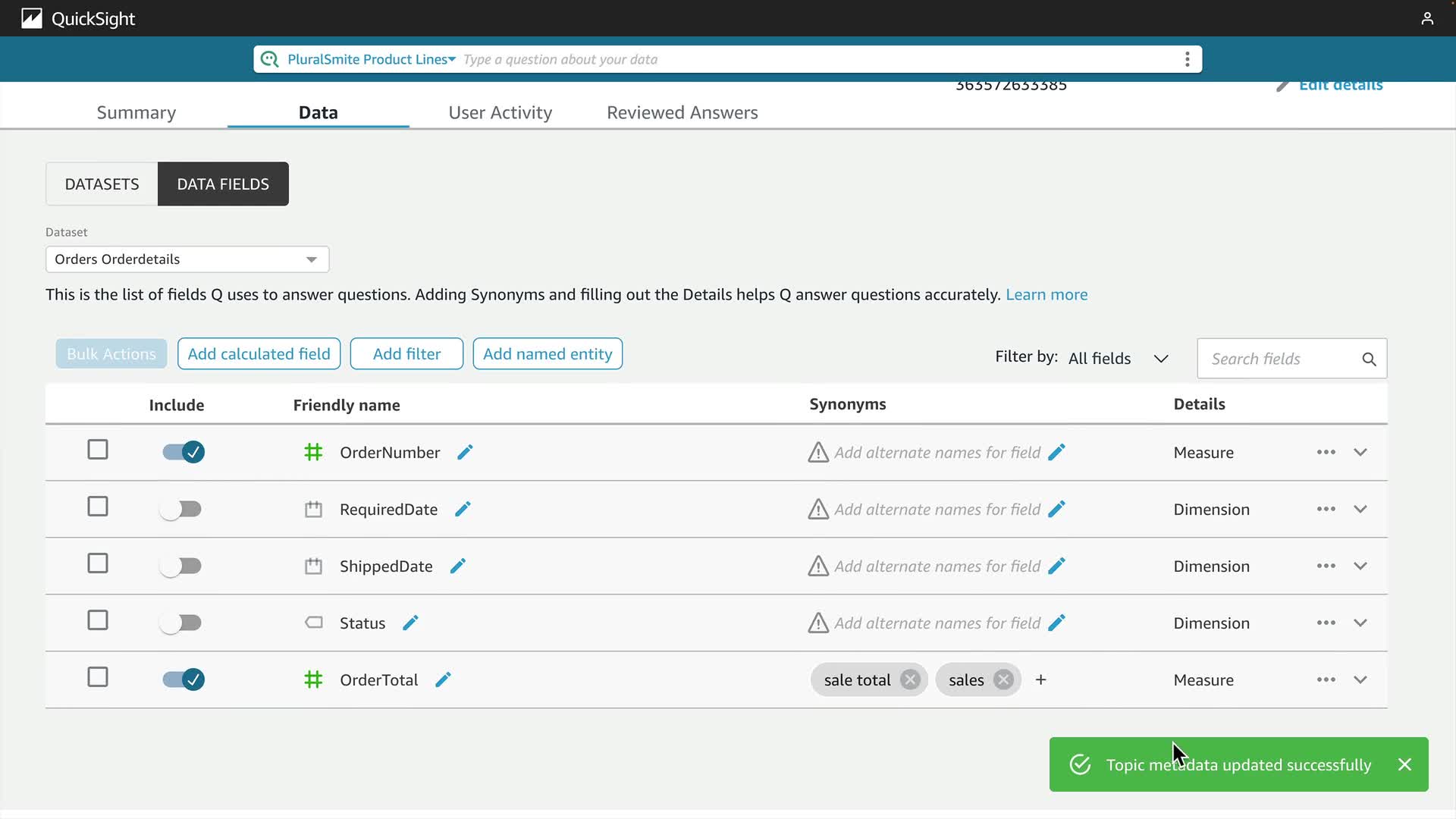The width and height of the screenshot is (1456, 819).
Task: Click Add calculated field button
Action: click(259, 353)
